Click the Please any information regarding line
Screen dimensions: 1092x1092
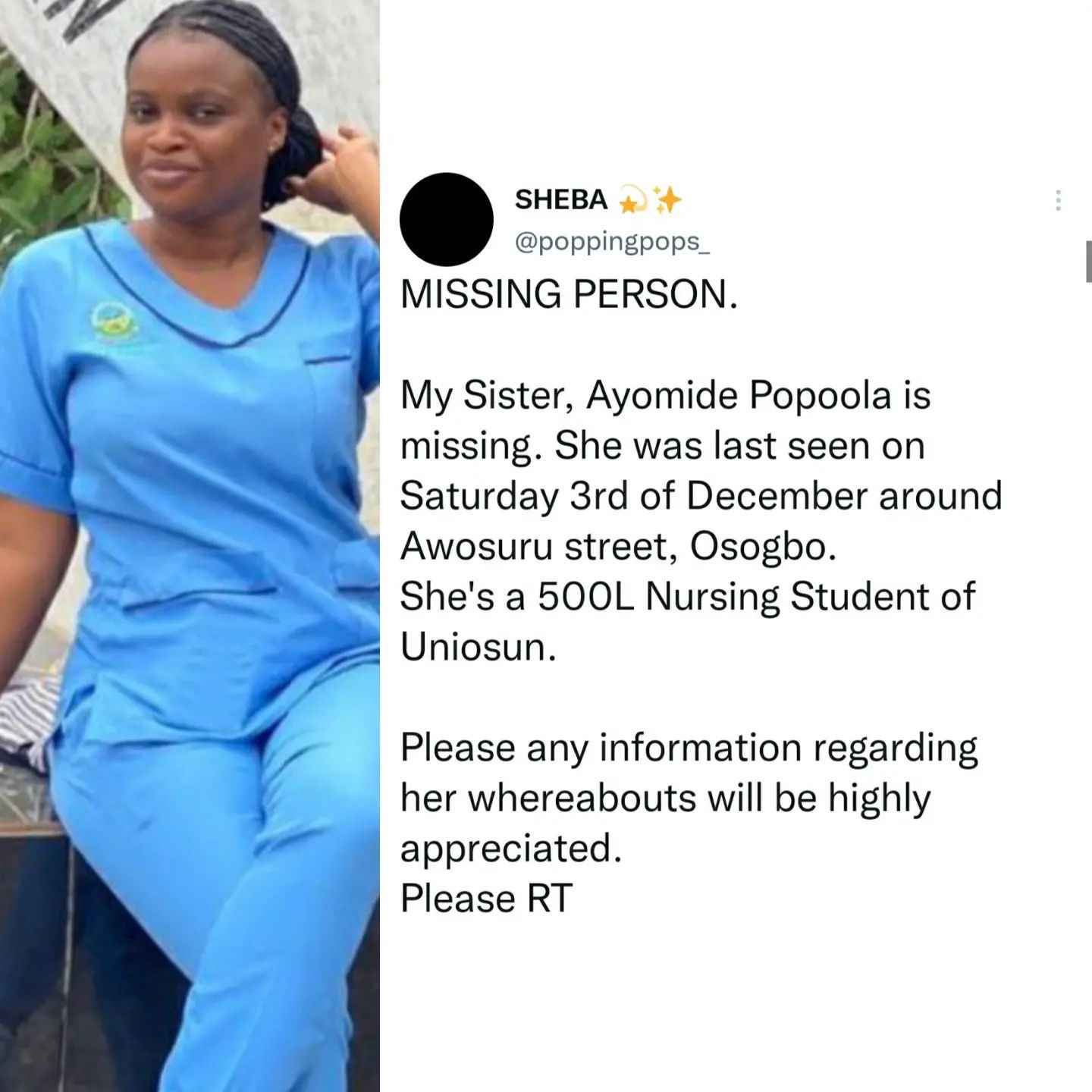pos(689,749)
